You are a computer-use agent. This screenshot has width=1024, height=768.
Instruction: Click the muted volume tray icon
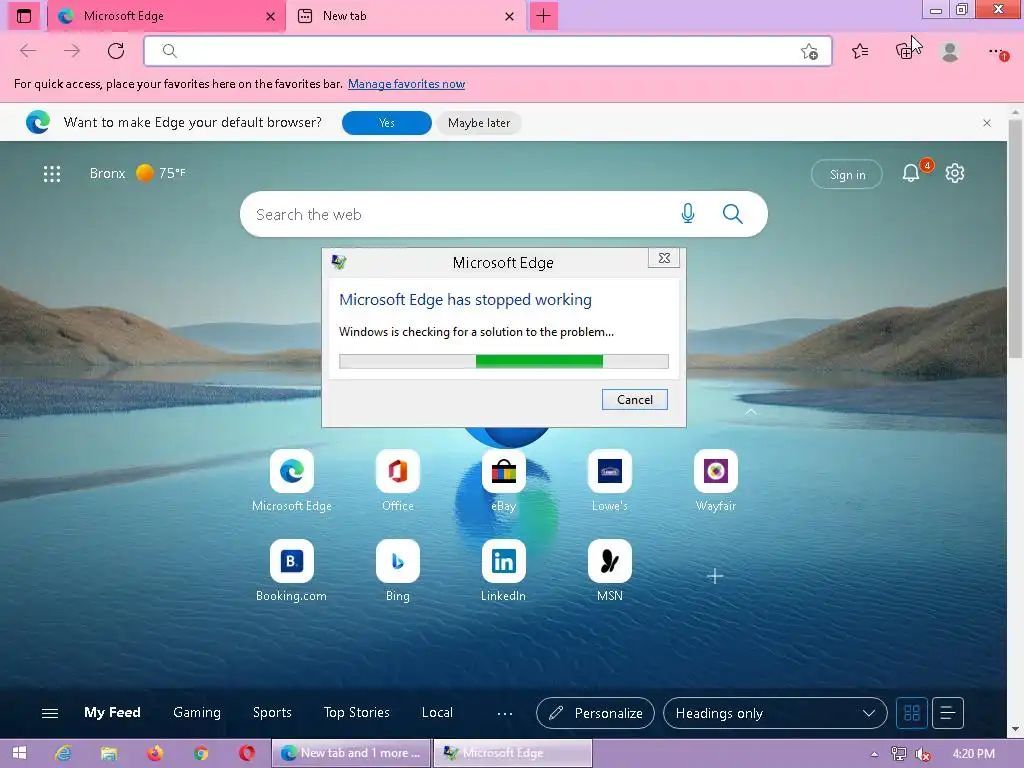pyautogui.click(x=922, y=754)
